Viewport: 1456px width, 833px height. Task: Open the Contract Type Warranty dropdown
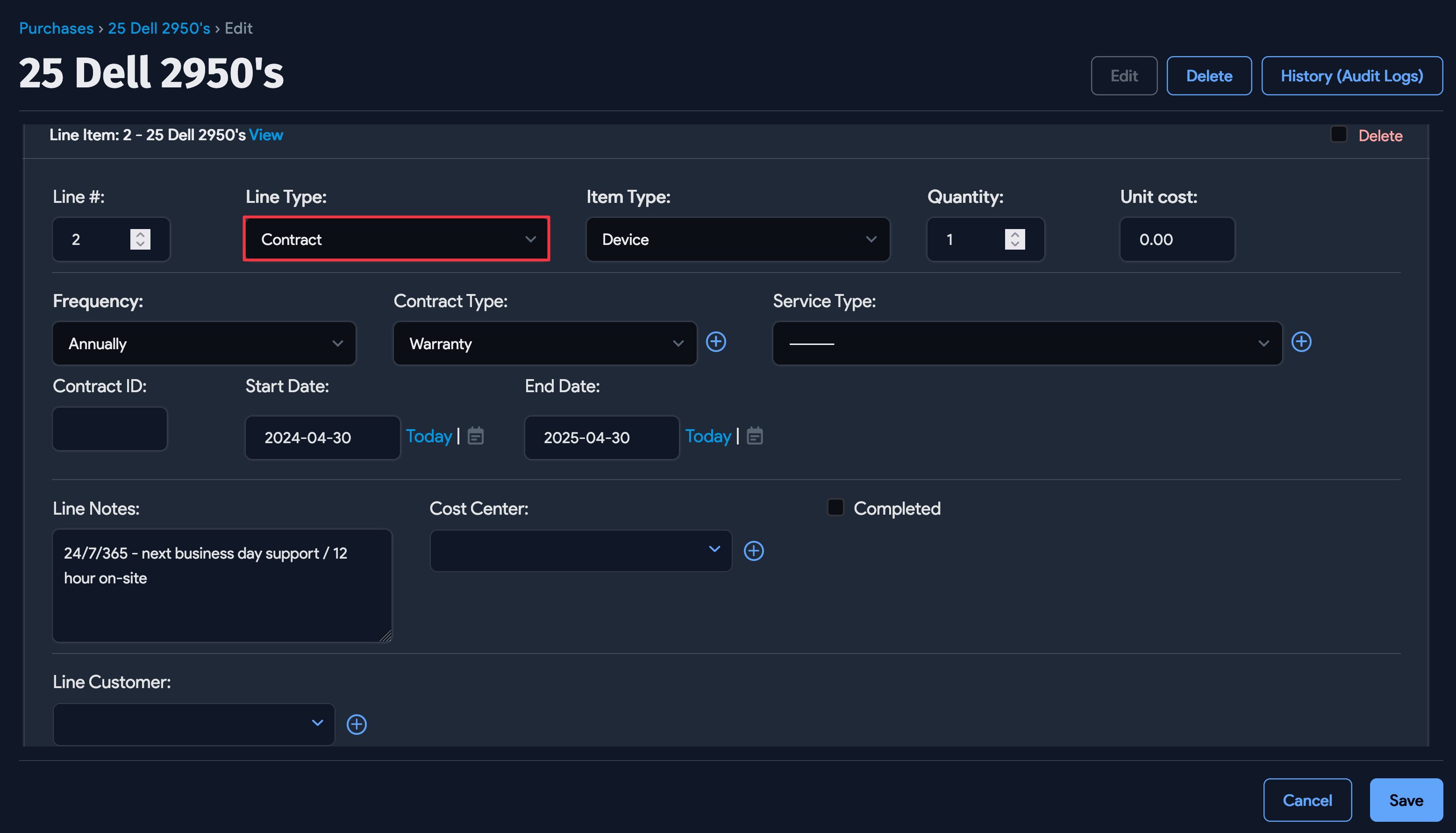(544, 343)
